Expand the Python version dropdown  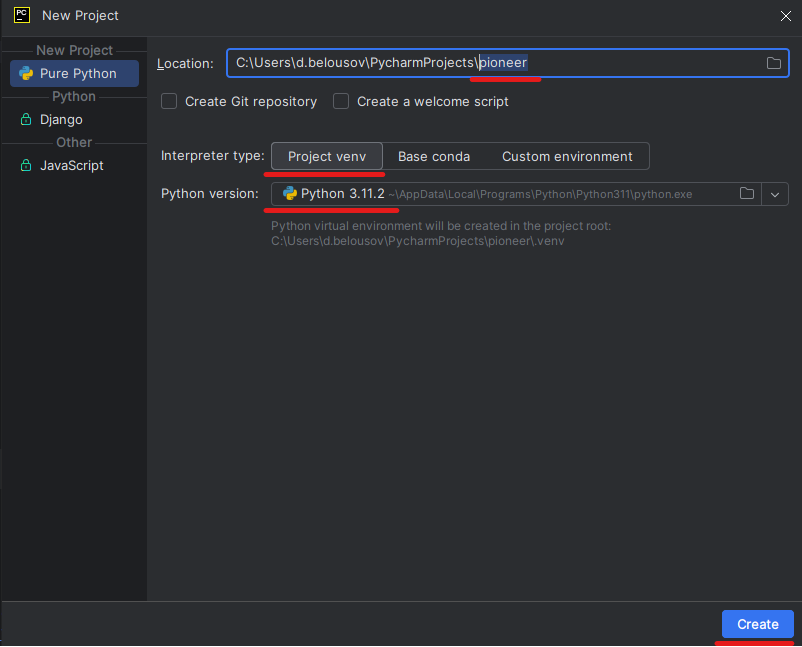(775, 194)
